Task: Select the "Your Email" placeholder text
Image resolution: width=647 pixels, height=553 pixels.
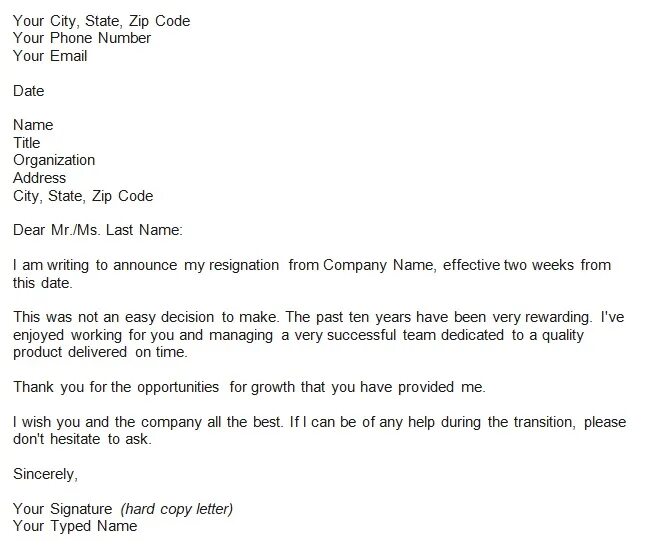Action: [50, 56]
